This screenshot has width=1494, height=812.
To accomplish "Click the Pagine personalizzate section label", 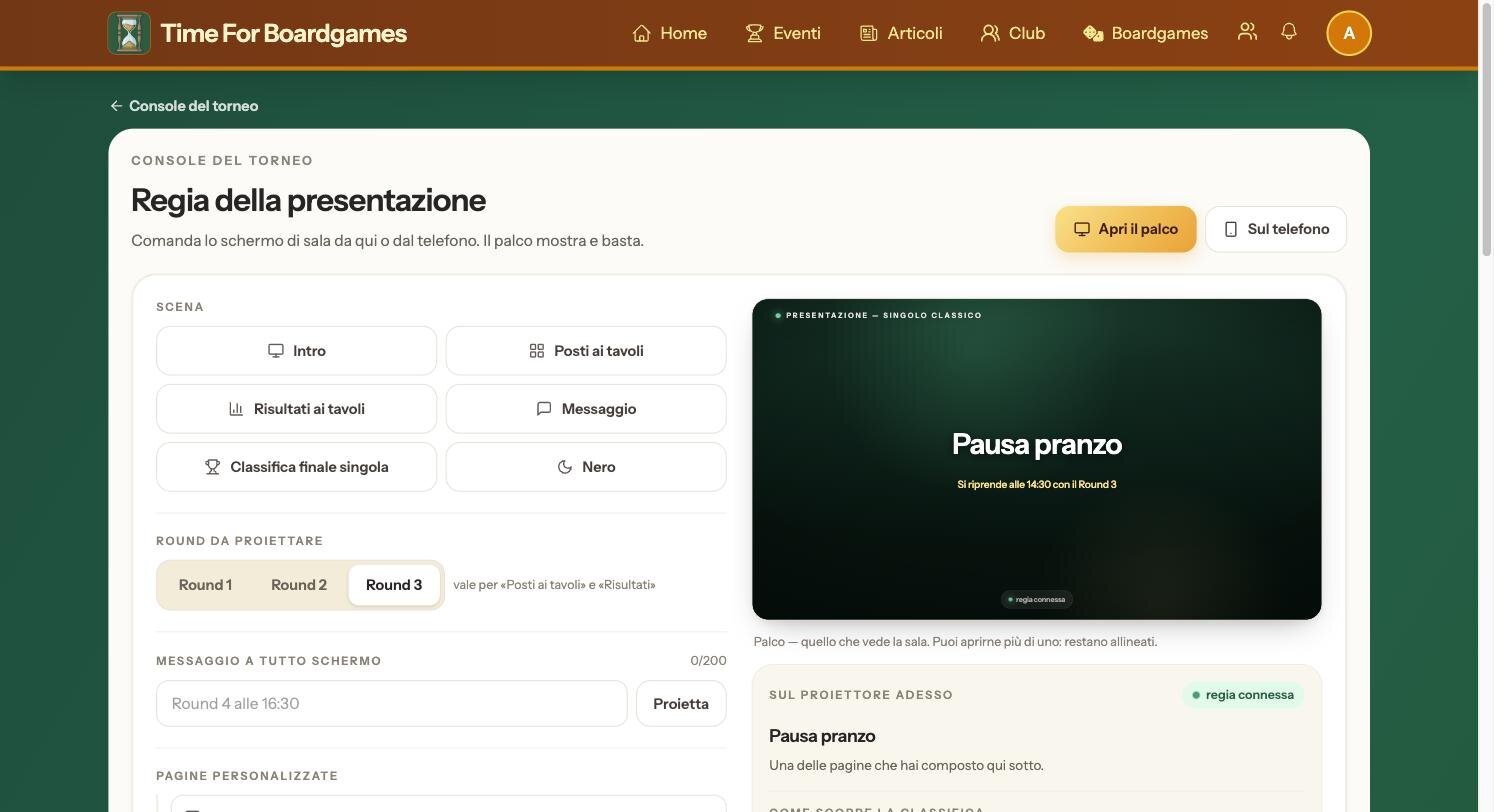I will tap(247, 776).
